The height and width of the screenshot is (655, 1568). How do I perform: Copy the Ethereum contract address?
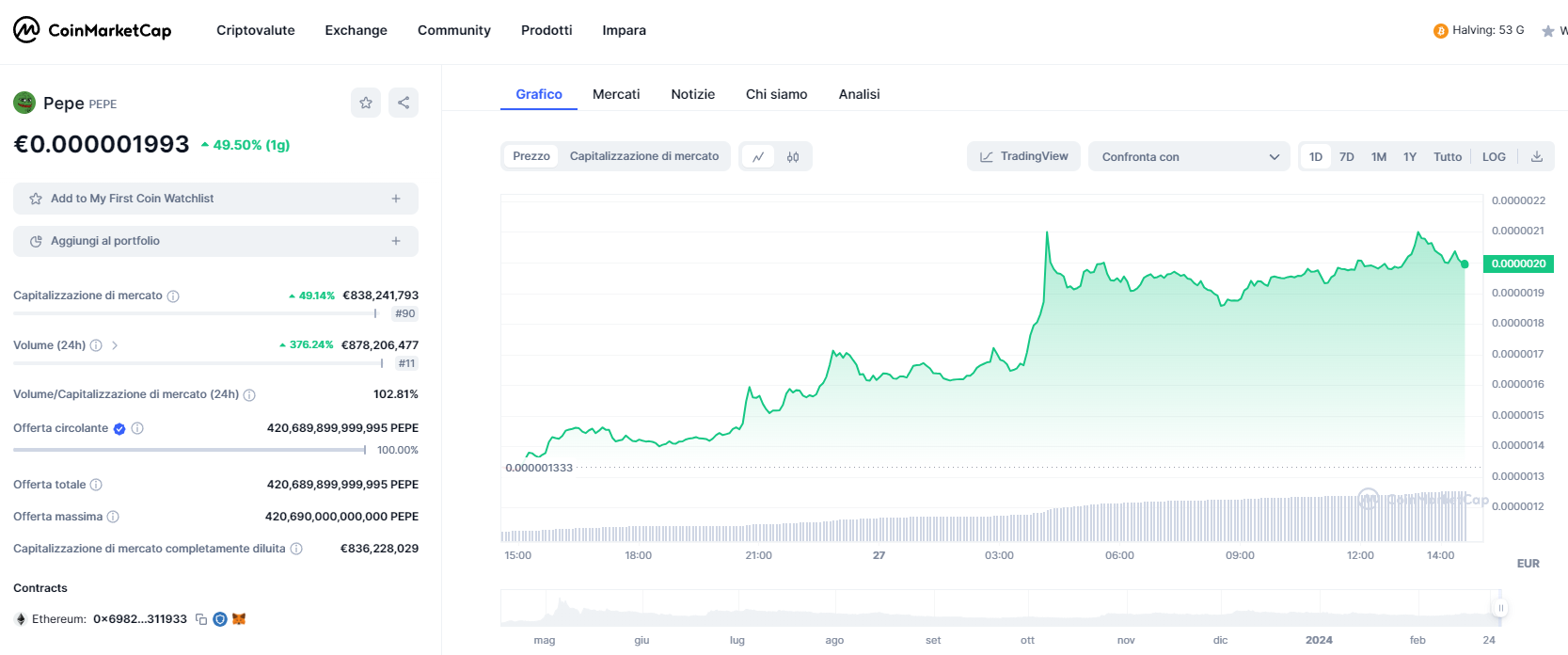point(201,619)
